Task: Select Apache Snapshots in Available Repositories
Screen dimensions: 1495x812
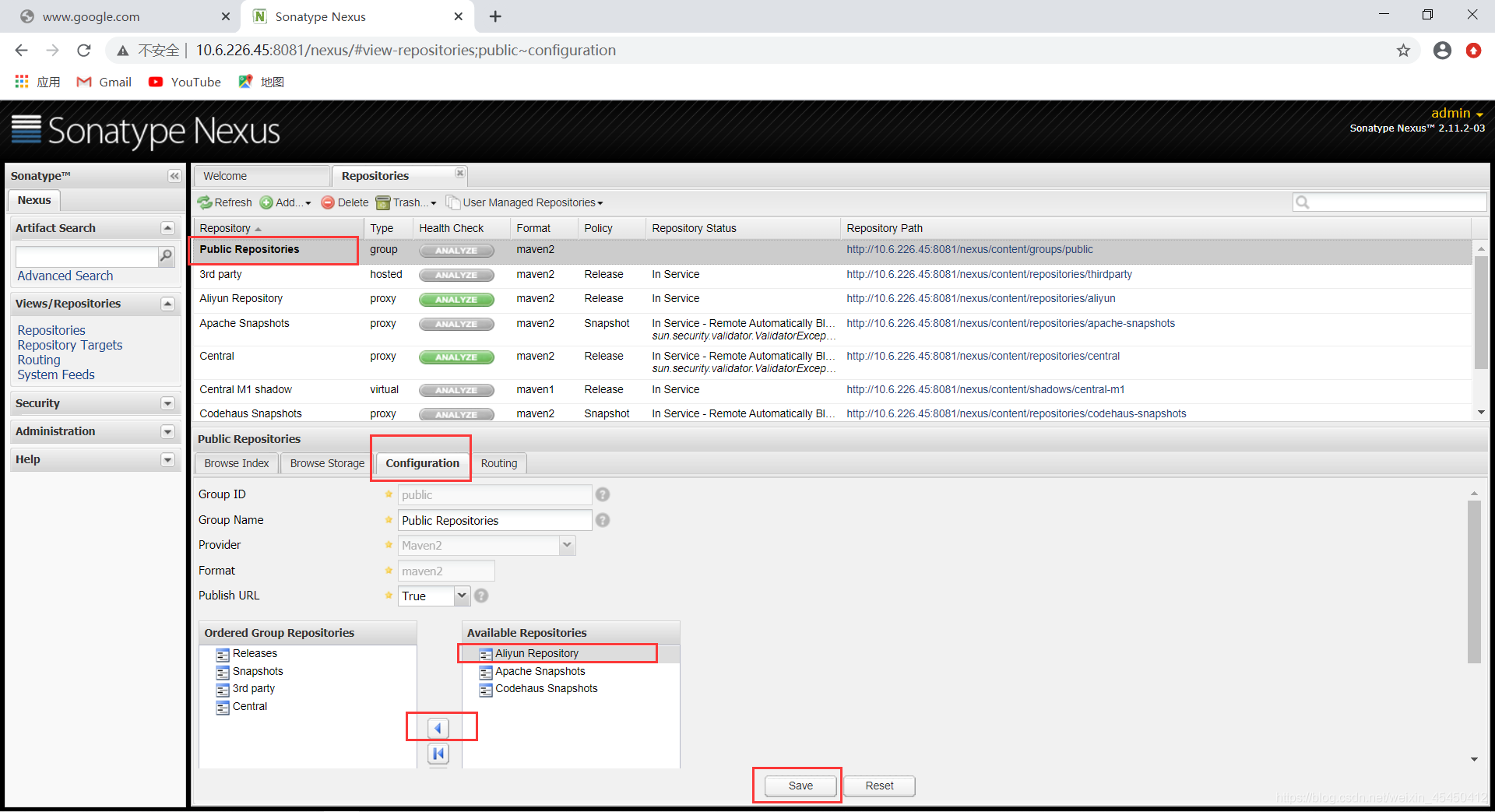Action: click(540, 671)
